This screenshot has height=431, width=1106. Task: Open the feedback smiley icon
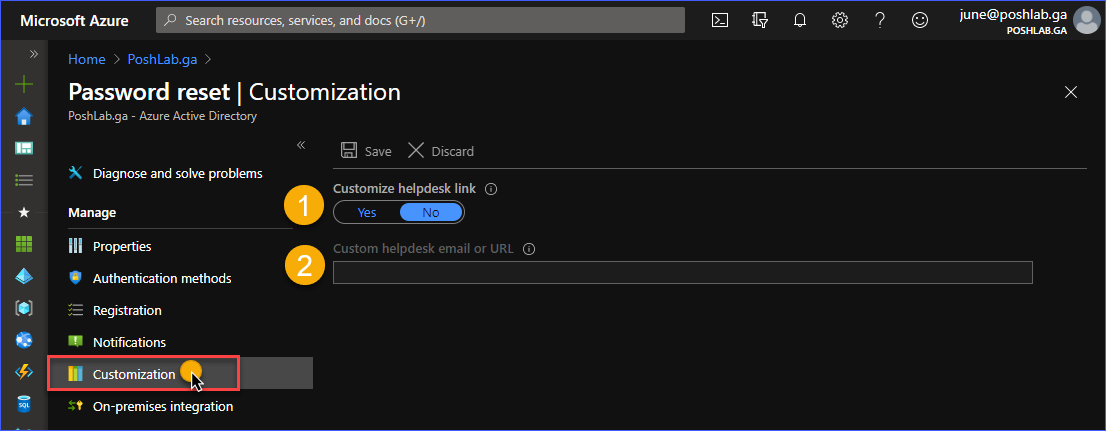(920, 20)
